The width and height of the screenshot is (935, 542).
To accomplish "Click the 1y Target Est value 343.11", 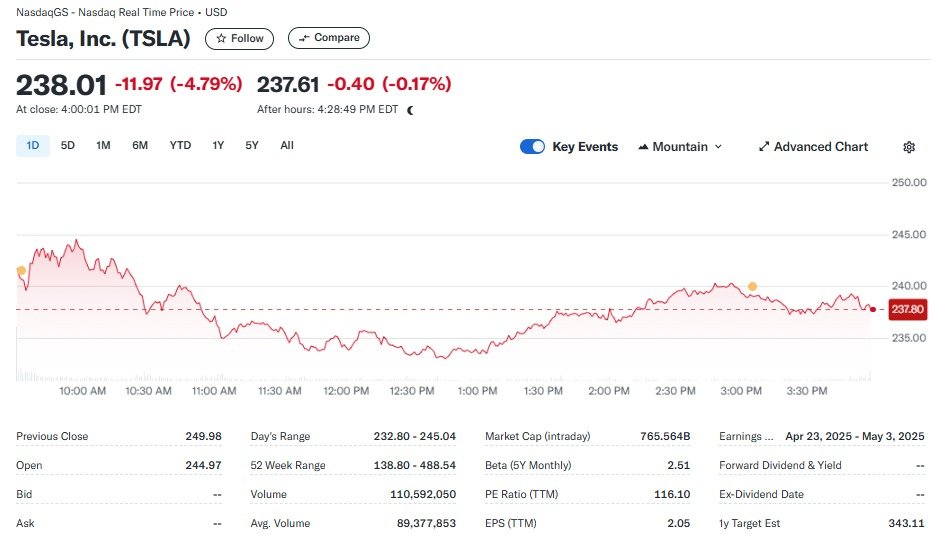I will [906, 524].
